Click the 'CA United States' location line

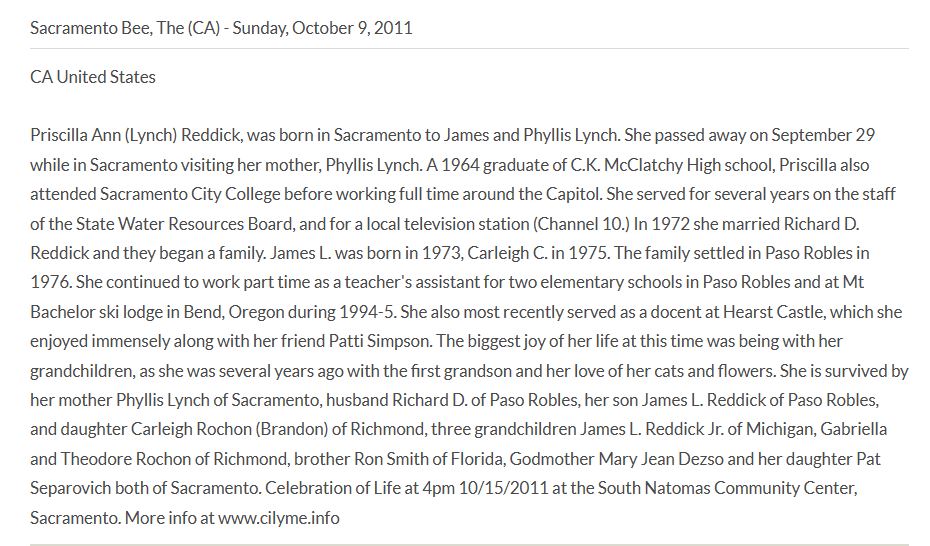tap(93, 77)
